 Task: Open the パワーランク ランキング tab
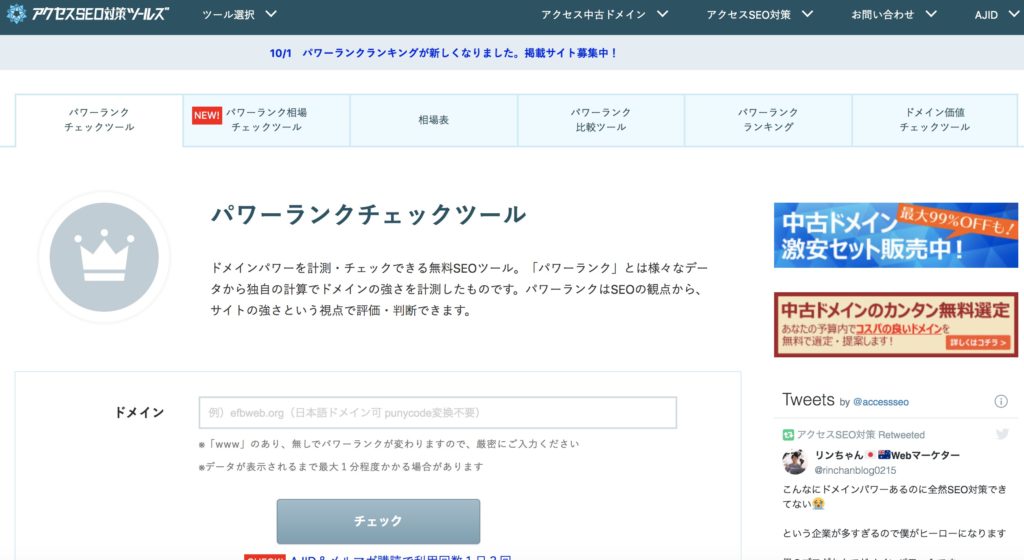pos(768,120)
